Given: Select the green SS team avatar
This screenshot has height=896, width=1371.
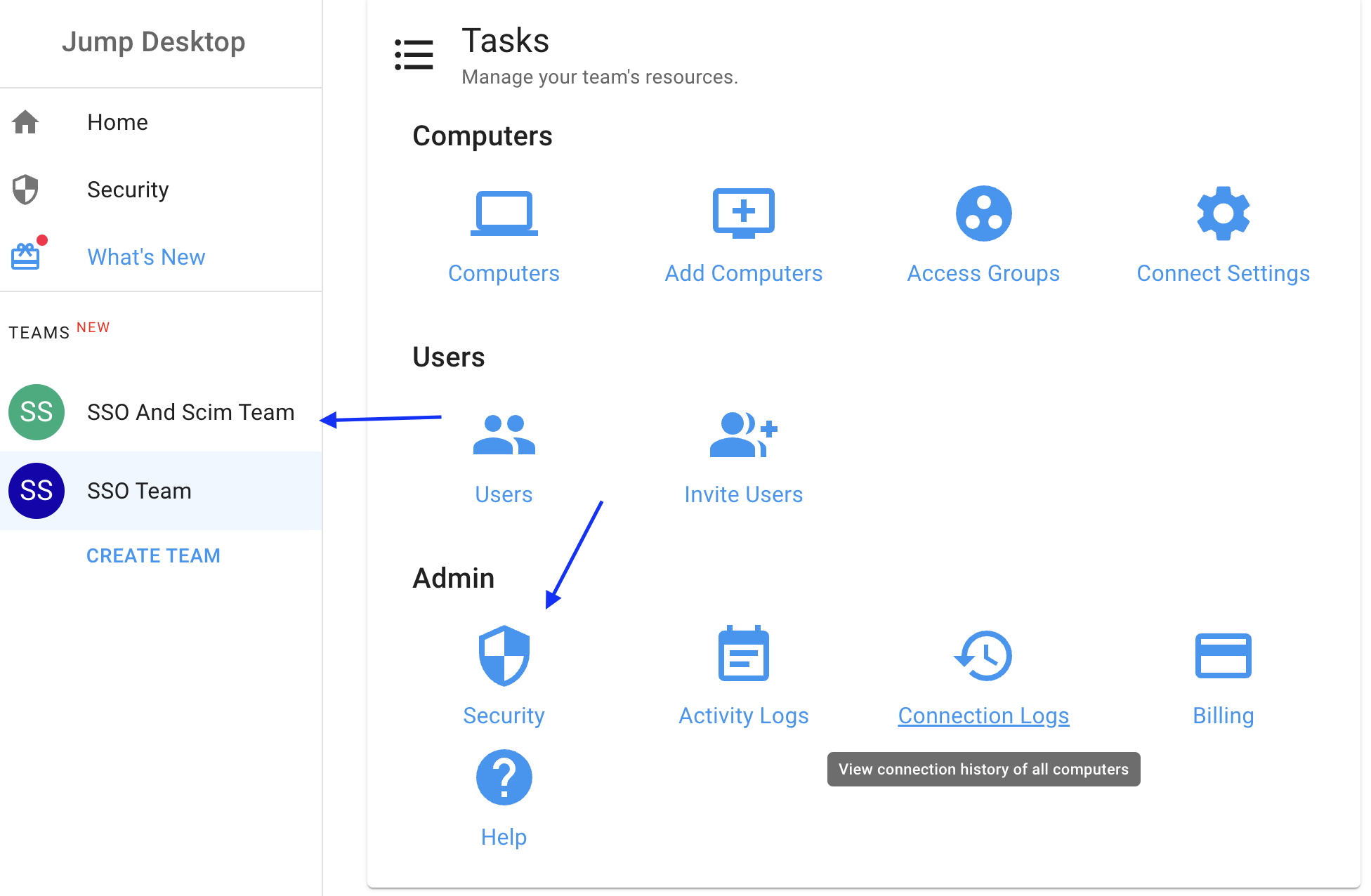Looking at the screenshot, I should (37, 412).
